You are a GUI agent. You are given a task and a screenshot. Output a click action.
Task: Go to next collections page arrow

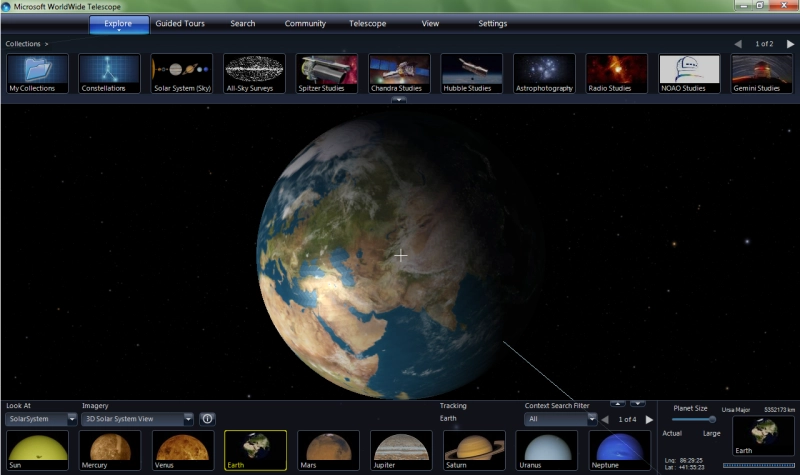[x=790, y=44]
